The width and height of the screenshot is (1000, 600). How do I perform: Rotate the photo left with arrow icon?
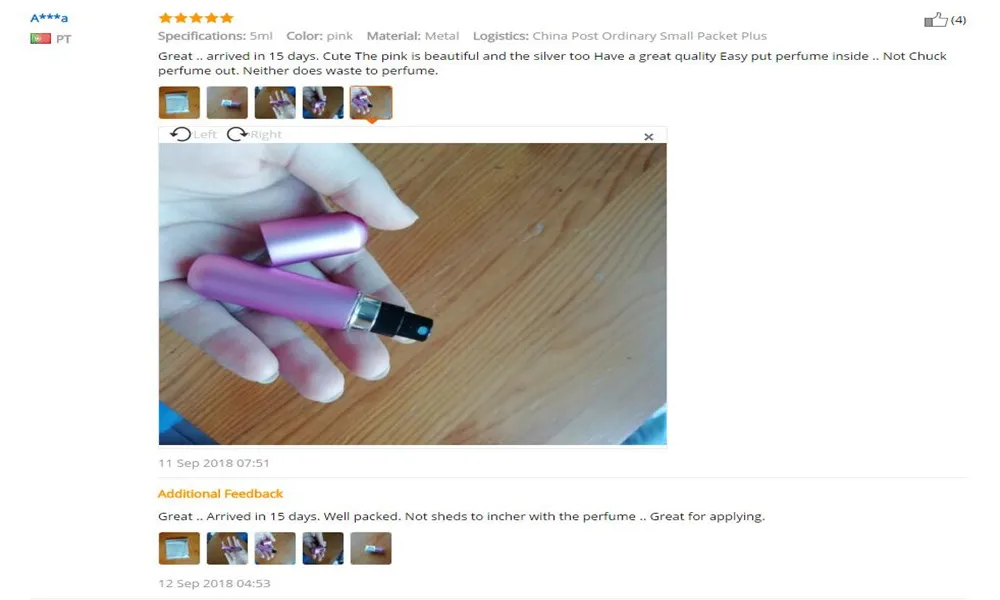(x=180, y=134)
